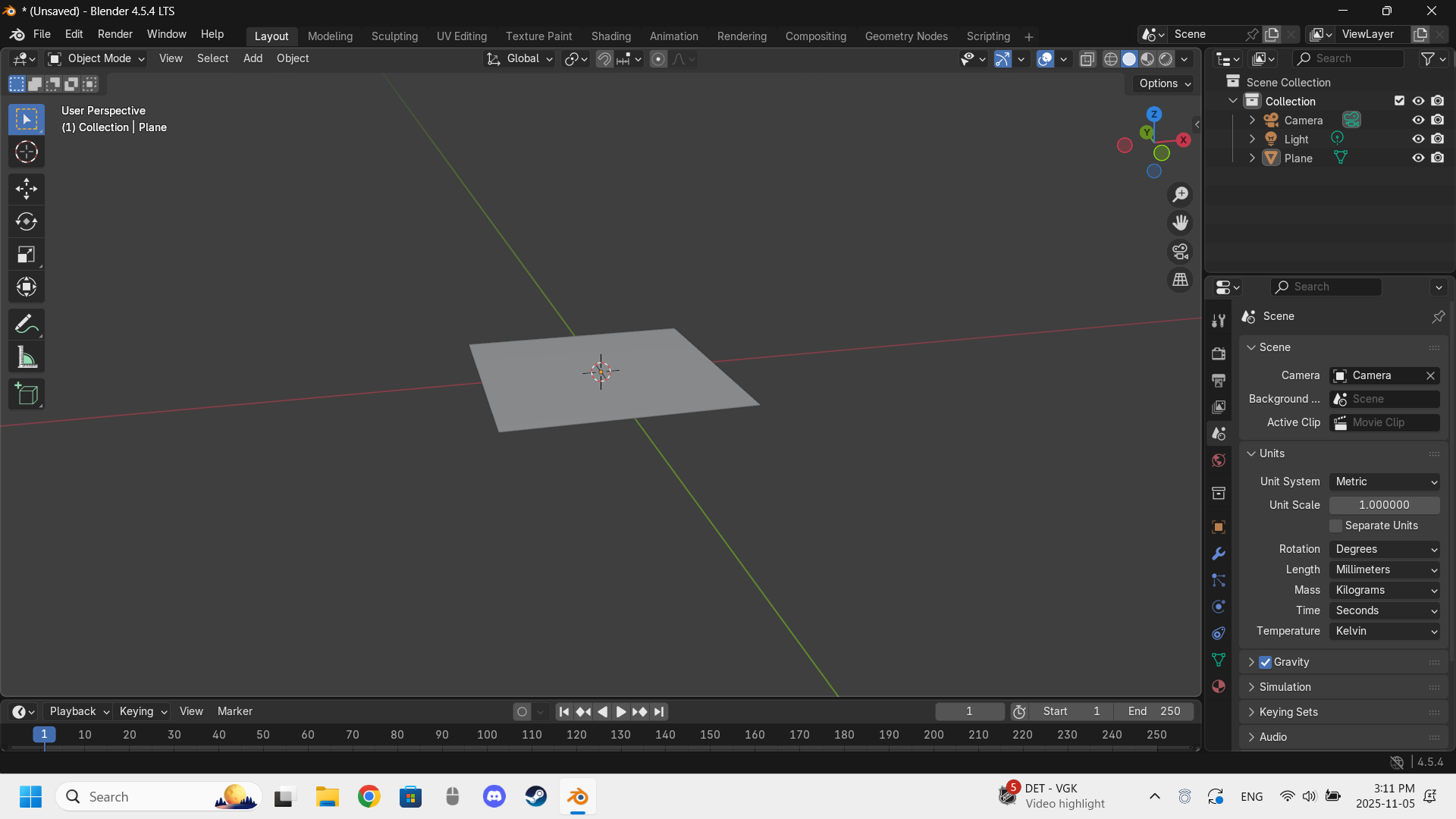1456x819 pixels.
Task: Select the Measure tool
Action: [27, 357]
